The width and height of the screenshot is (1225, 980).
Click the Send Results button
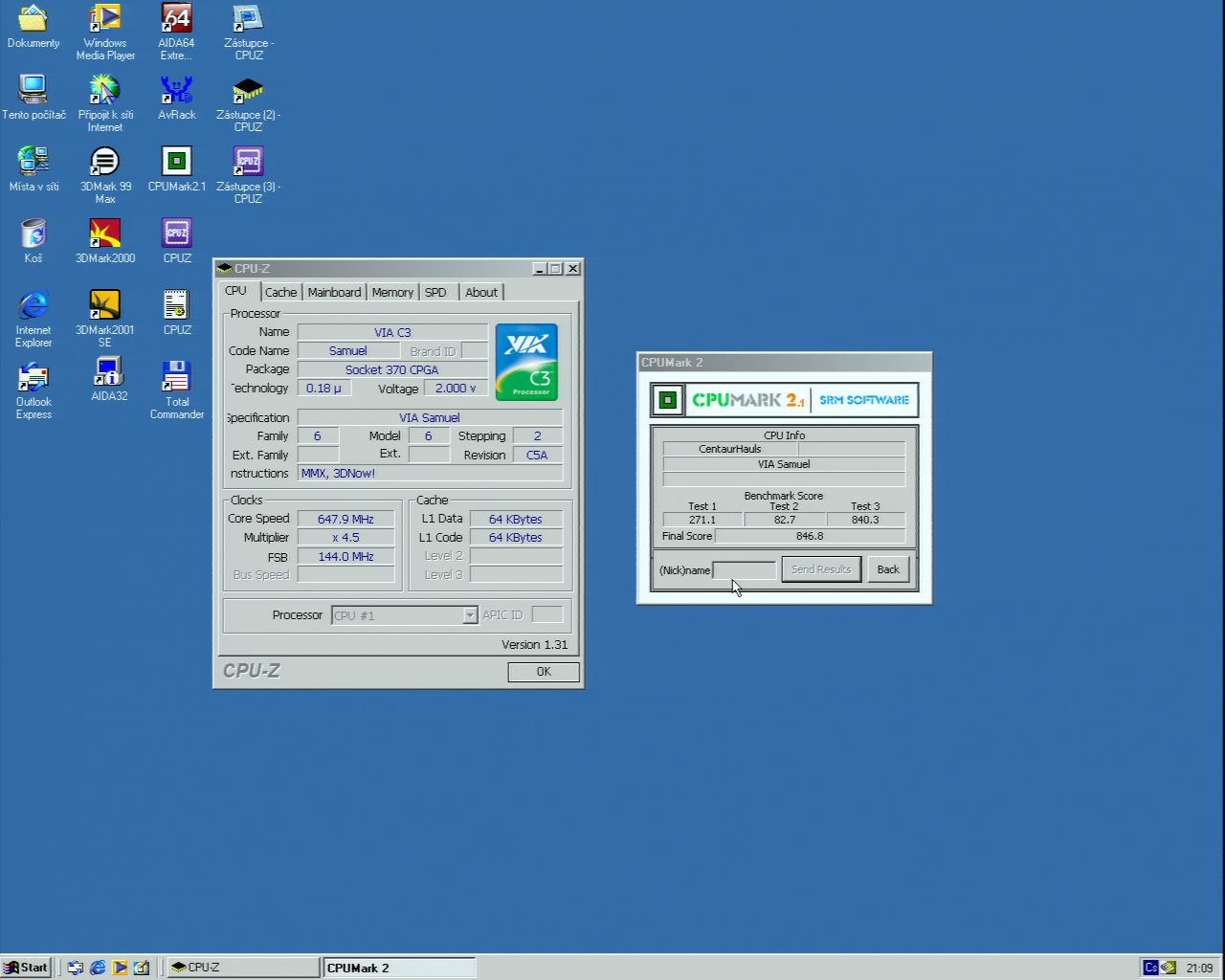click(x=821, y=569)
